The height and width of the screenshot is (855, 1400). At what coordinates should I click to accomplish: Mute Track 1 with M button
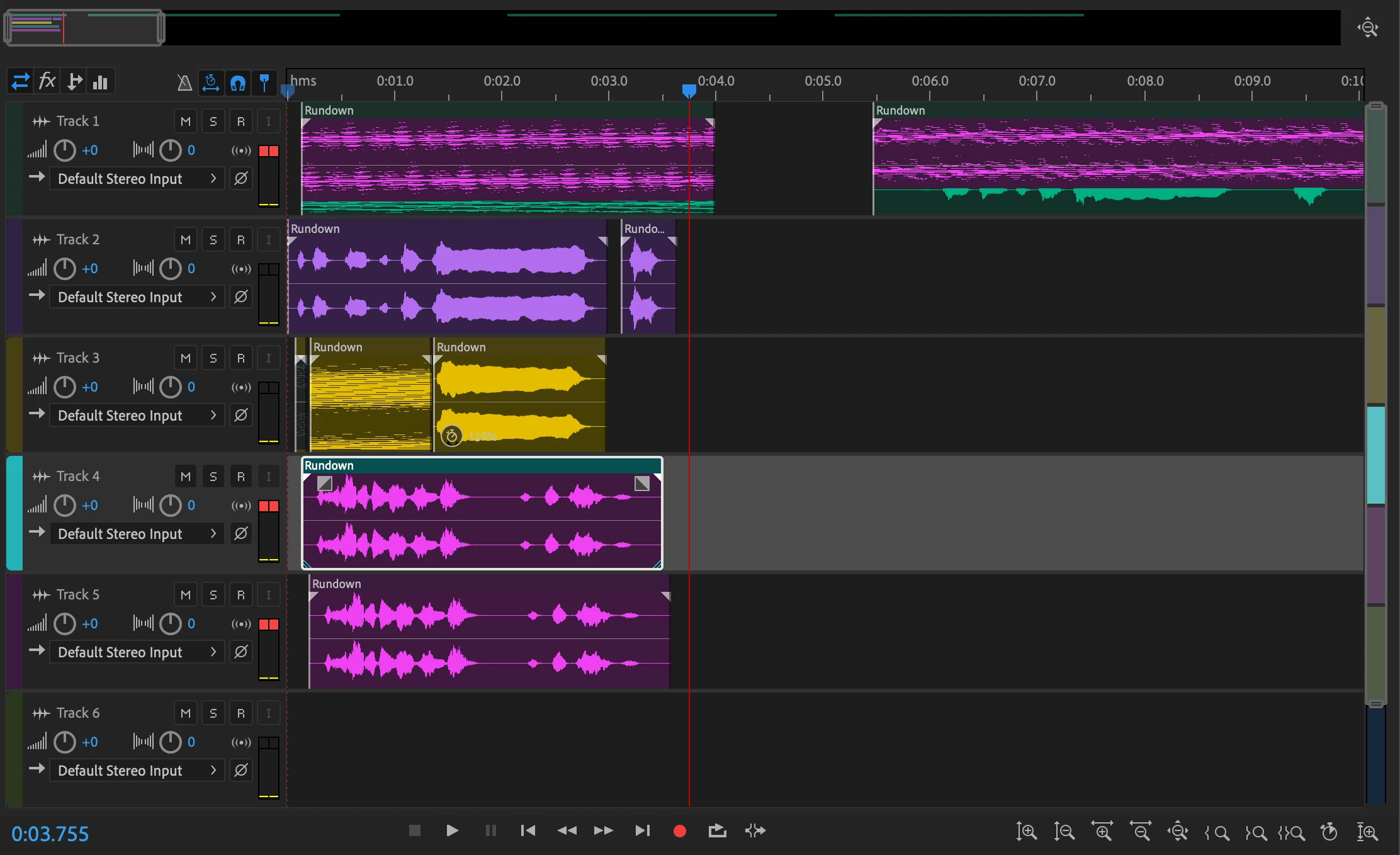click(186, 122)
